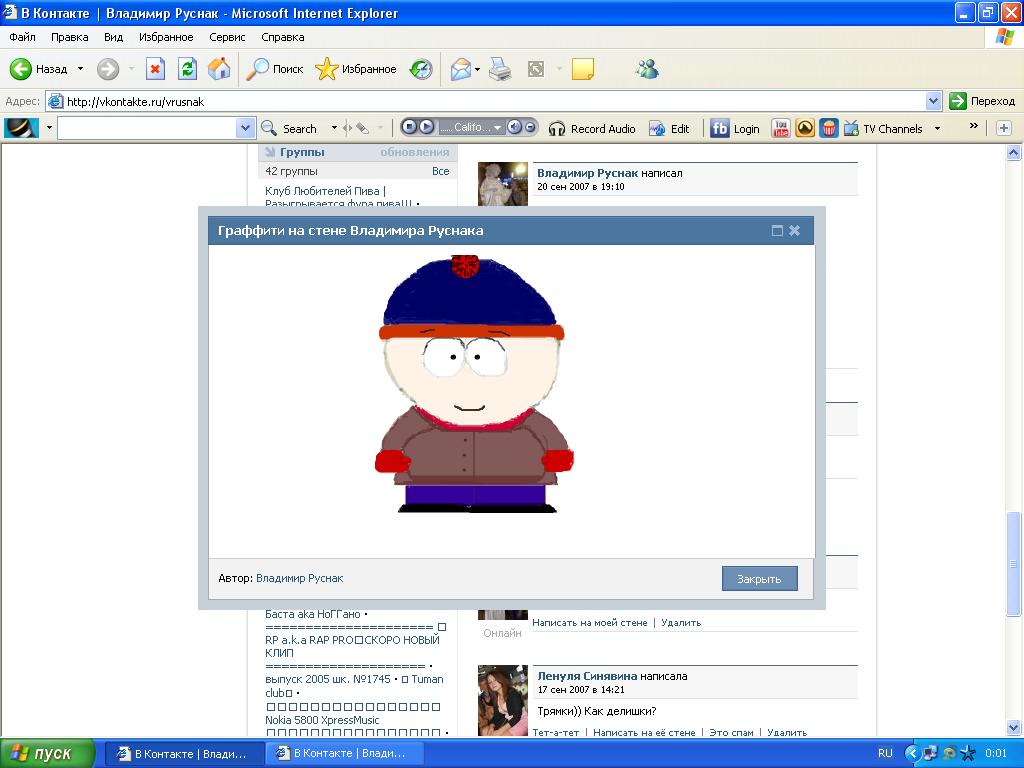Open the Вид menu

(113, 37)
